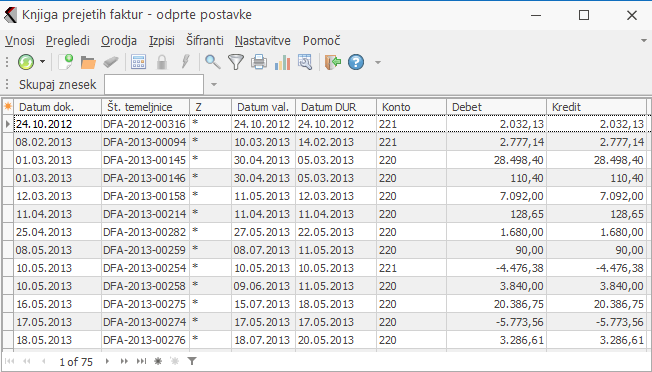Go to previous record navigator arrow
This screenshot has width=652, height=372.
click(x=44, y=361)
